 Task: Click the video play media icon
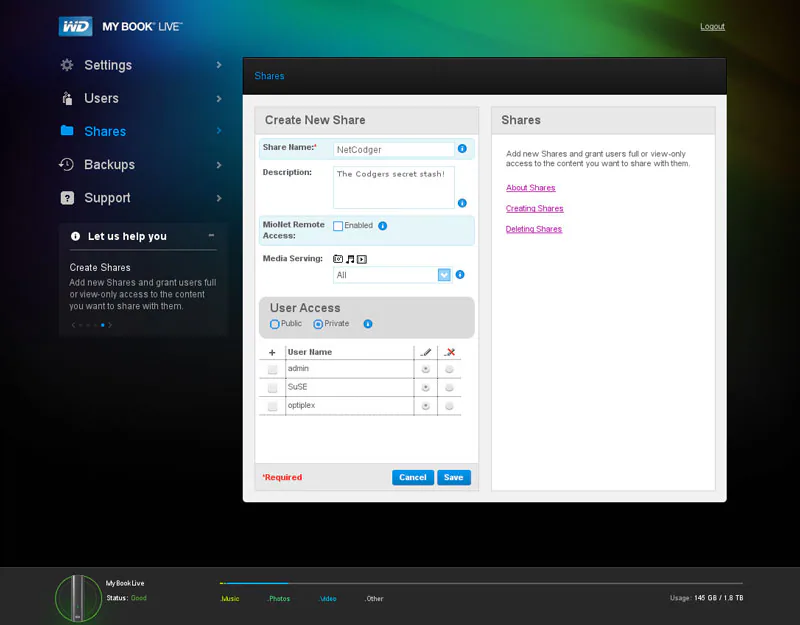click(362, 259)
